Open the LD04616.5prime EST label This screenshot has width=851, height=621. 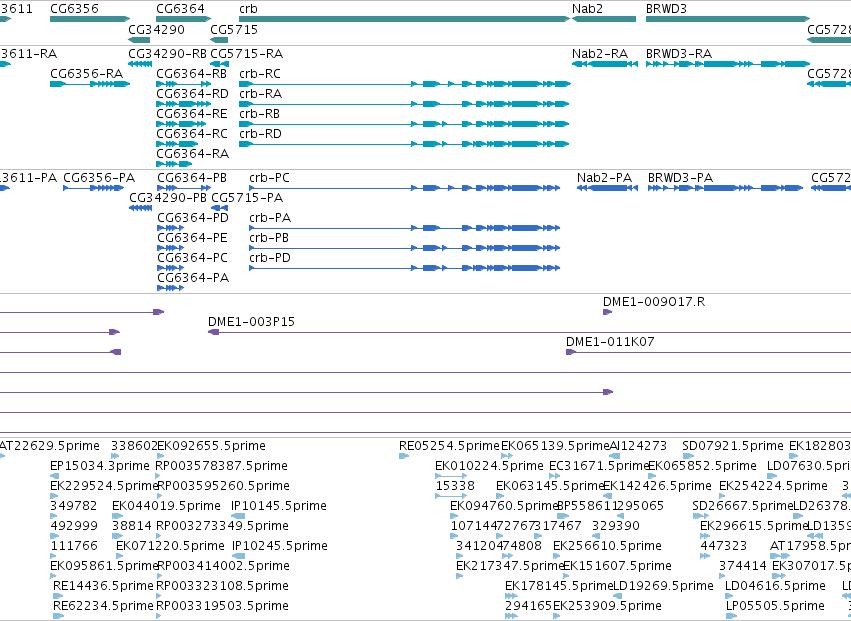[775, 585]
